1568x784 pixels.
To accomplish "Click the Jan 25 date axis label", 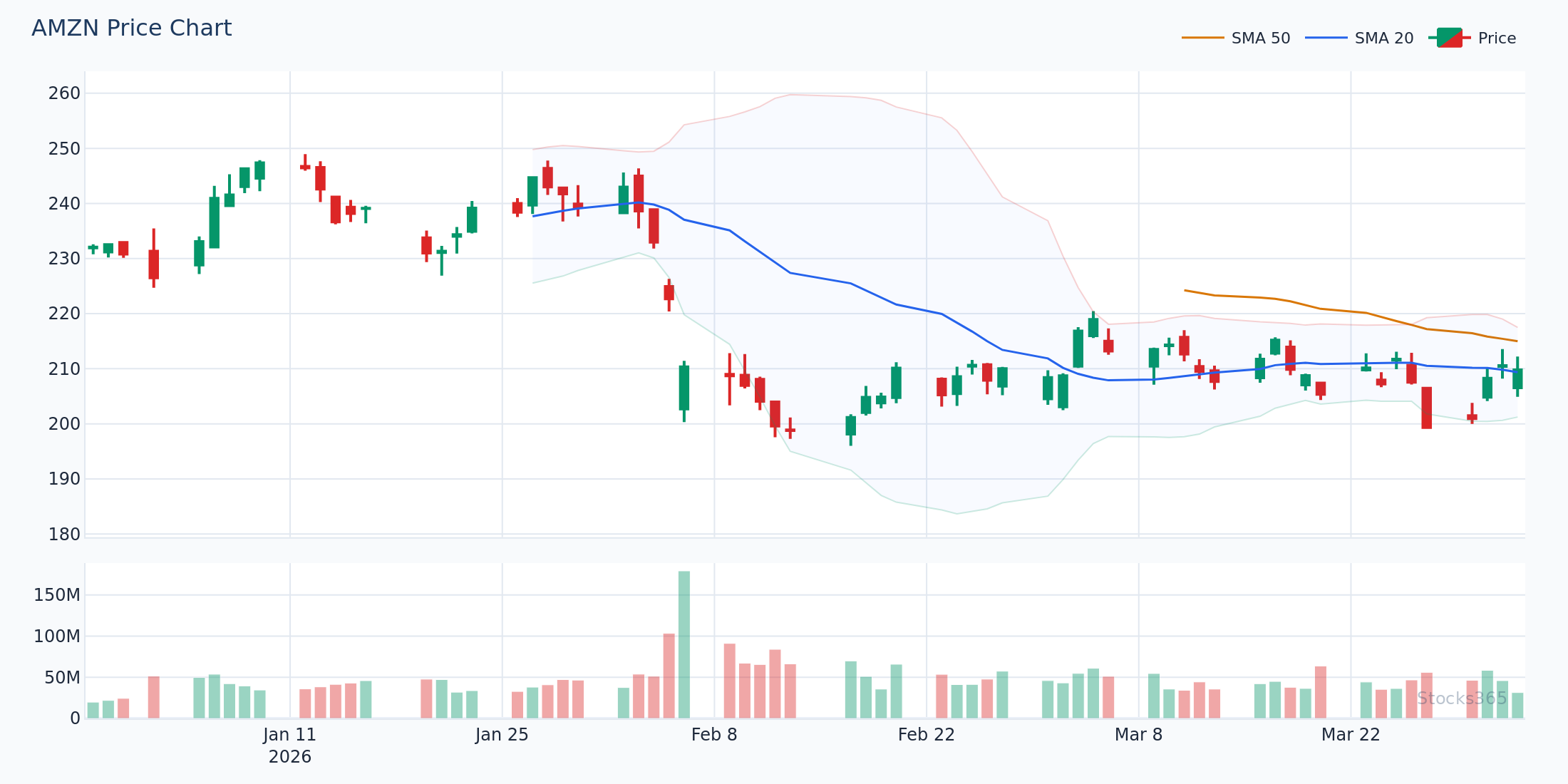I will tap(502, 735).
